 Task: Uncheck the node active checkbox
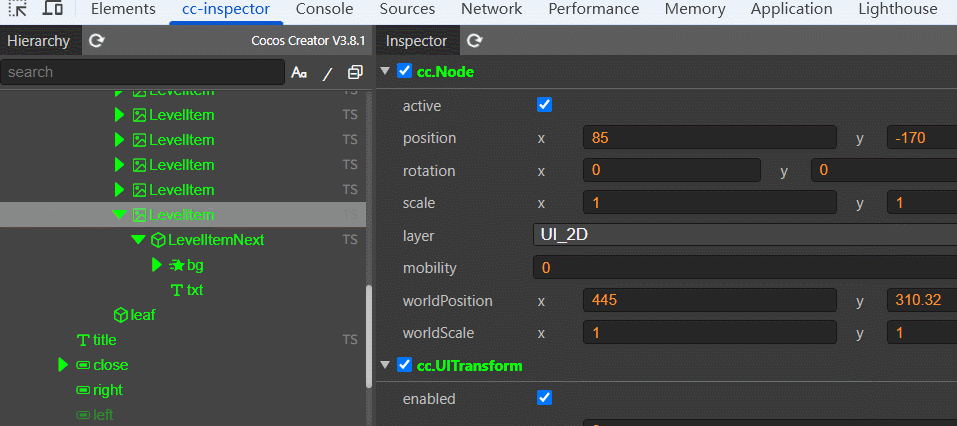[x=545, y=105]
